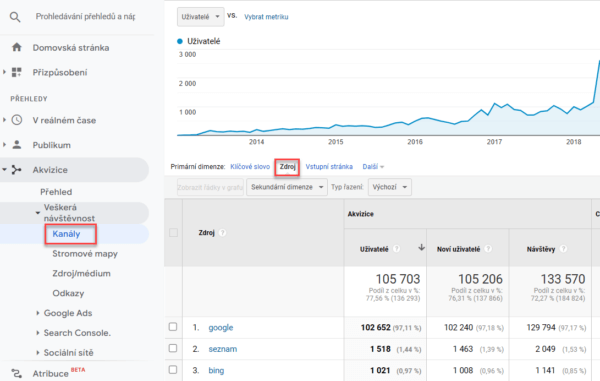Tick the select-all rows checkbox

pos(173,233)
